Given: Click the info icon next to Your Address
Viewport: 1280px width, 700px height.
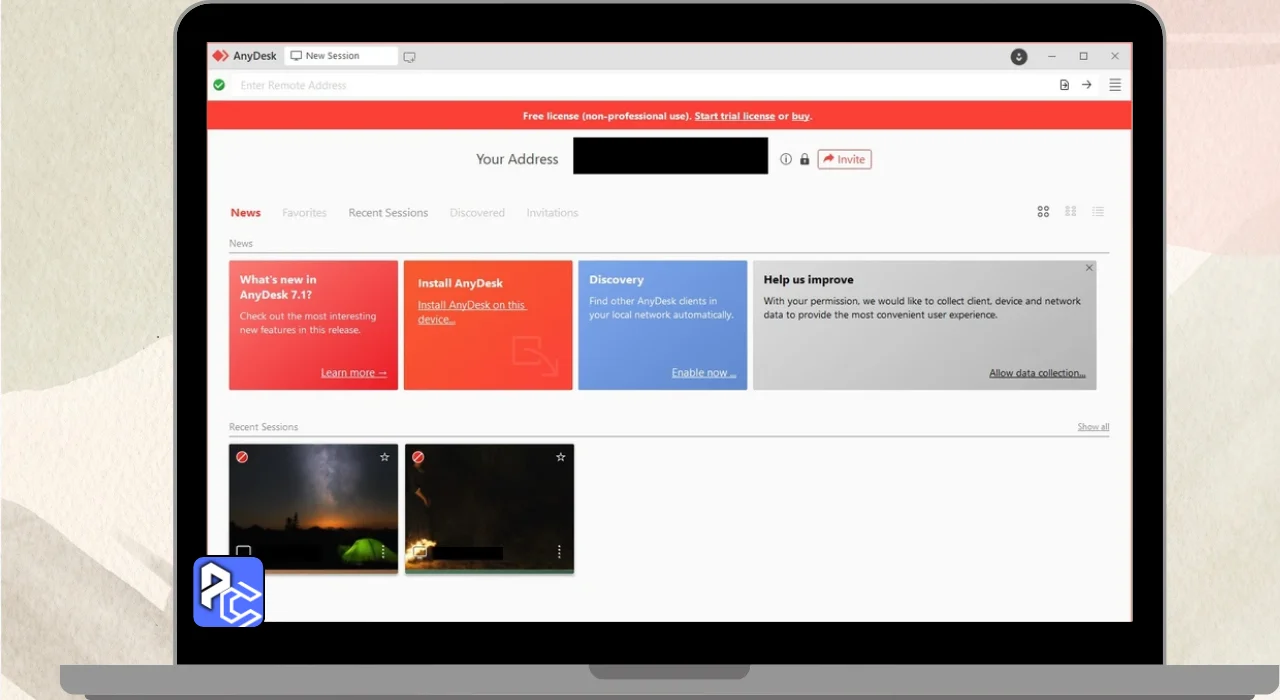Looking at the screenshot, I should [x=786, y=159].
